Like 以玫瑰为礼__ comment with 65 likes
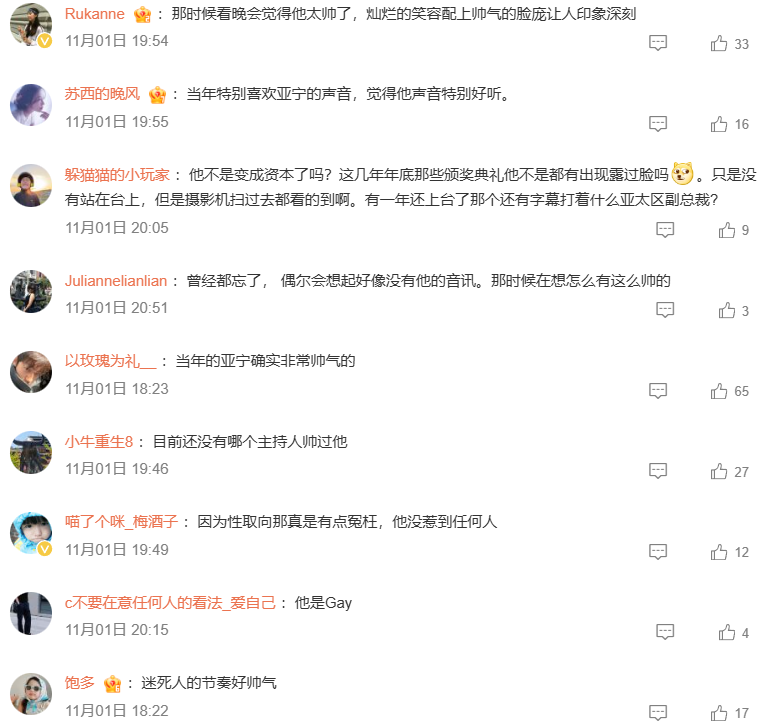781x727 pixels. (719, 391)
